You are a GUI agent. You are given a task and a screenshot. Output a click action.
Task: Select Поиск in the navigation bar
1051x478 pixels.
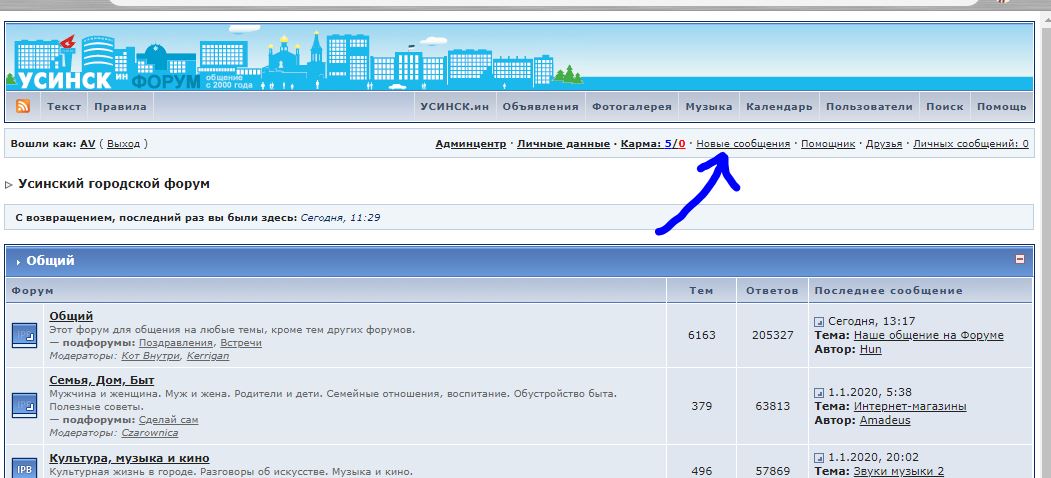point(944,107)
